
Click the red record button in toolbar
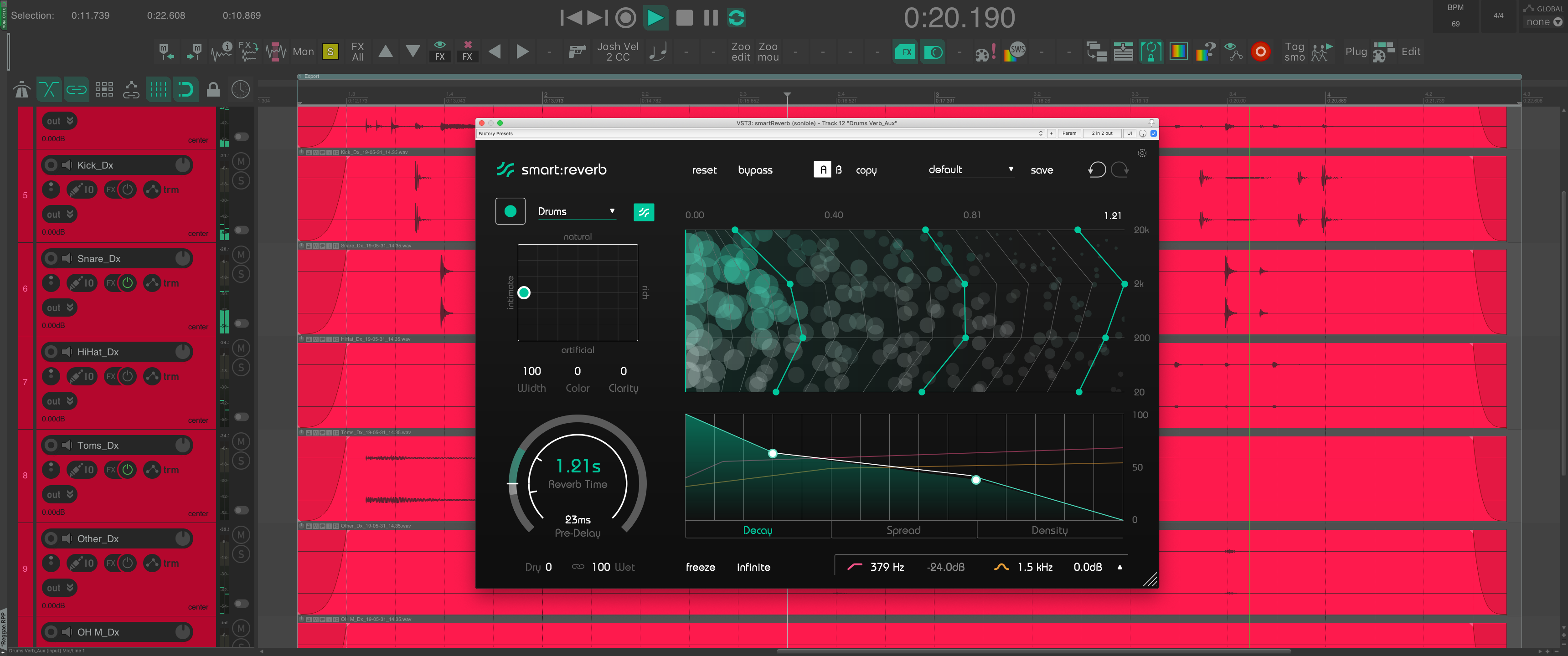[1260, 52]
